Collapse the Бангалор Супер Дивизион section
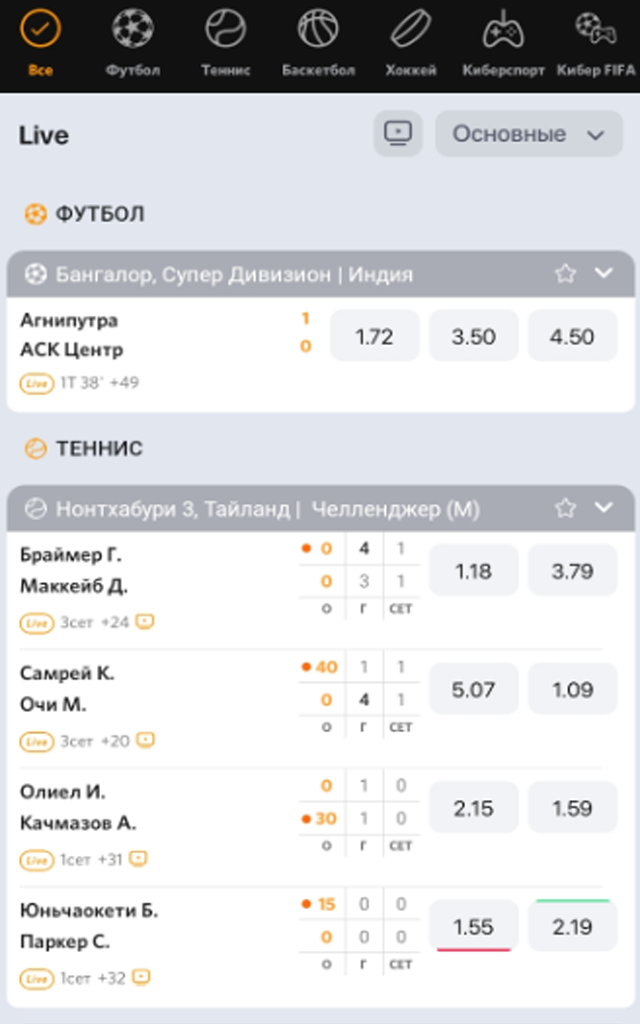 click(x=604, y=273)
